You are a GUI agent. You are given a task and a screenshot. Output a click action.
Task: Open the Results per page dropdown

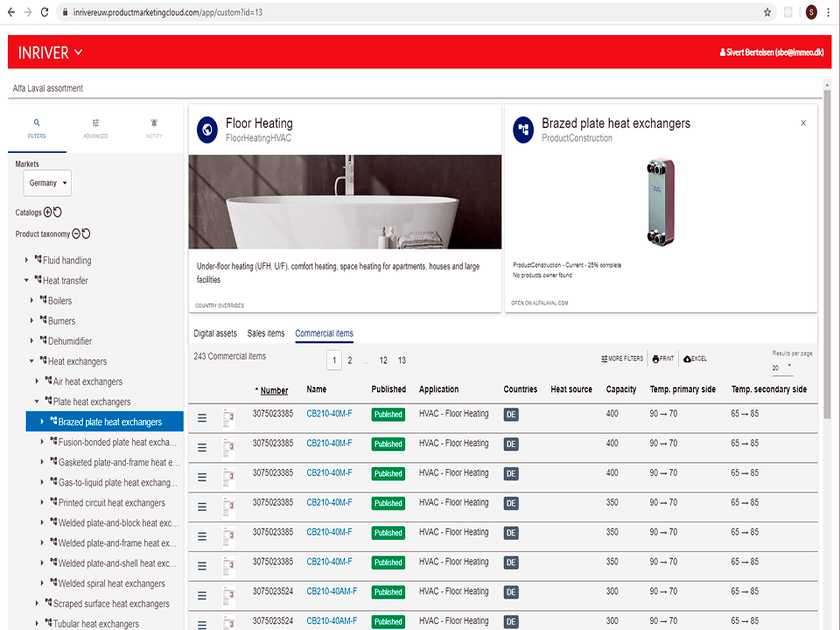pyautogui.click(x=782, y=368)
